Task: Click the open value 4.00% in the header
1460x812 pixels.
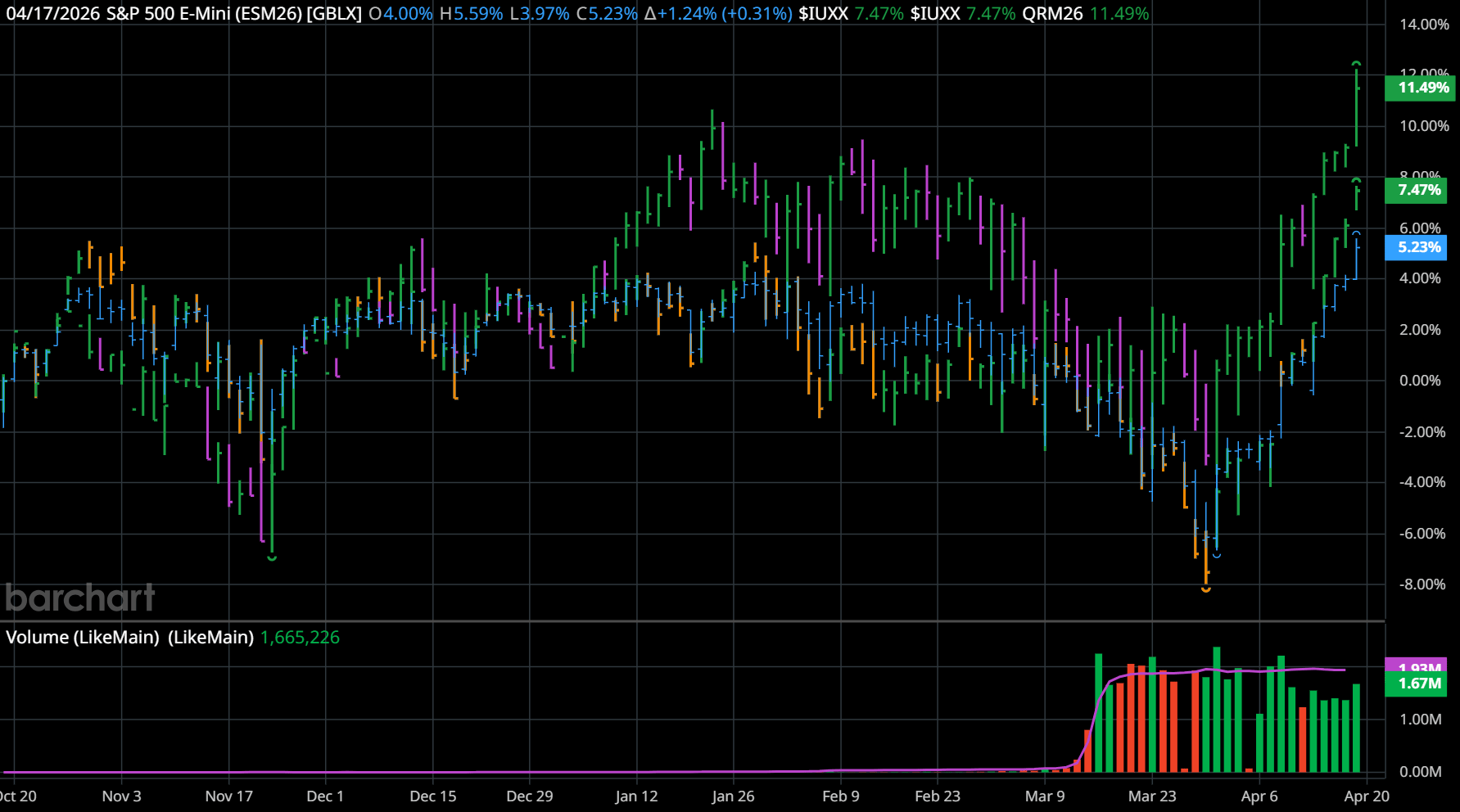Action: 400,14
